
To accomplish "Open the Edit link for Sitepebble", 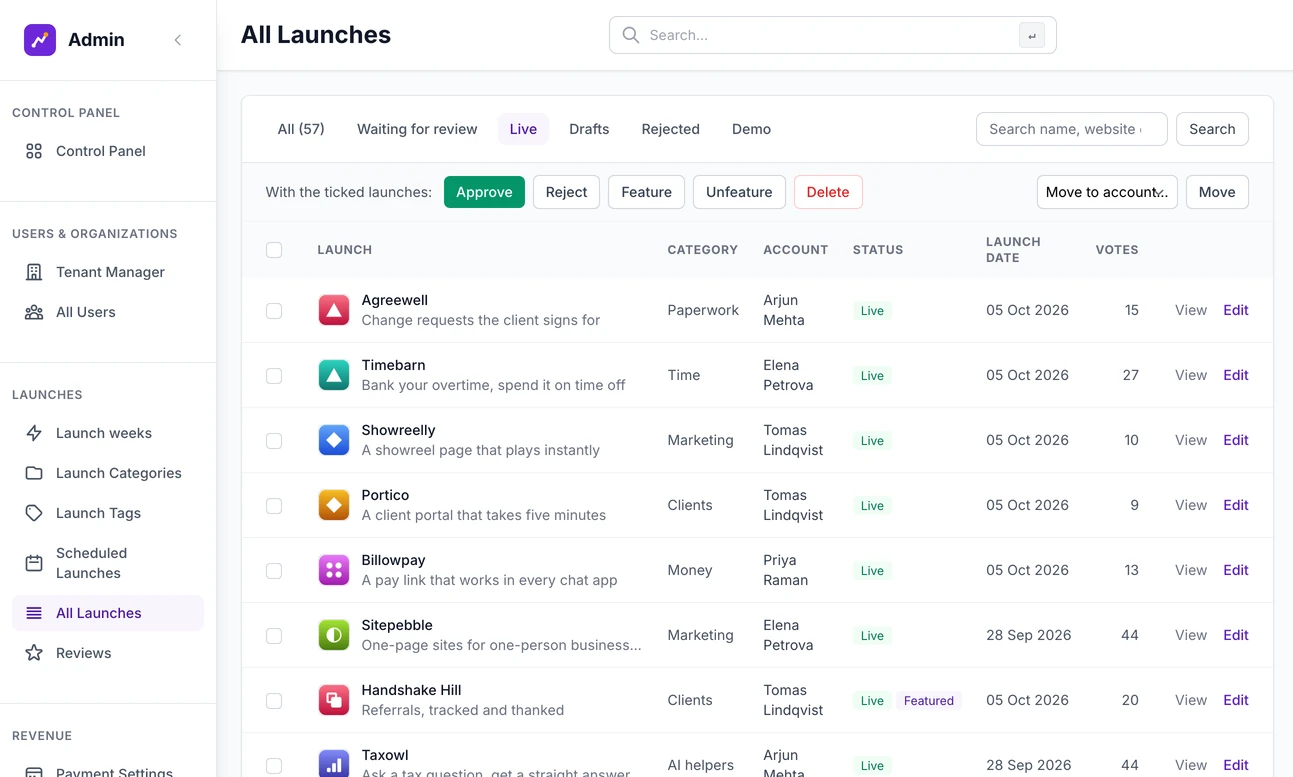I will (1236, 635).
